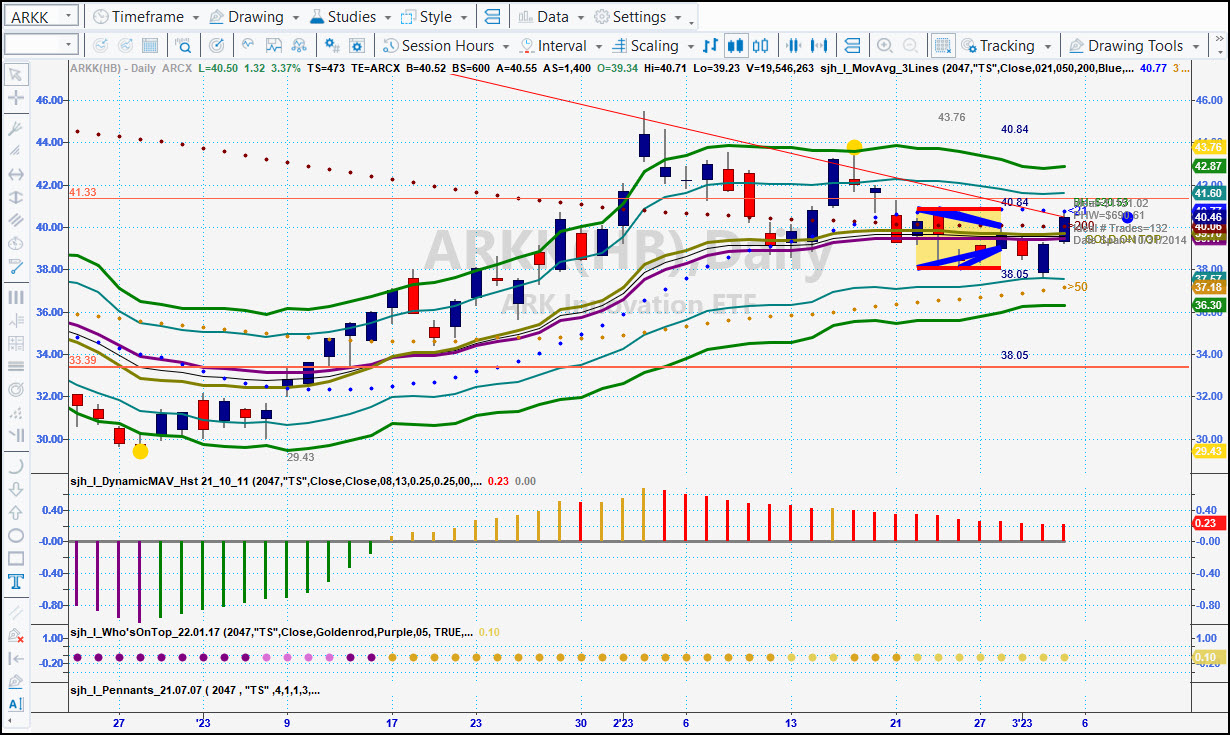This screenshot has width=1230, height=735.
Task: Open the Style menu
Action: point(433,17)
